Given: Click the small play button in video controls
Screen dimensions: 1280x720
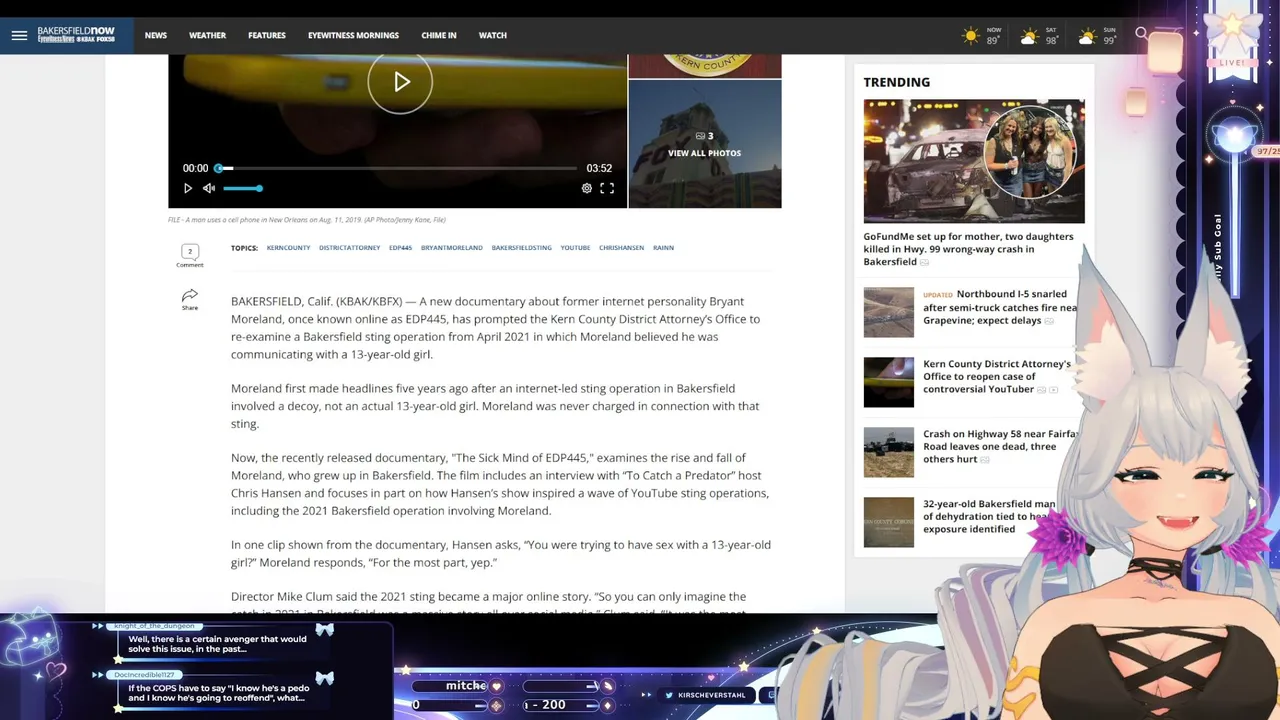Looking at the screenshot, I should (x=188, y=188).
